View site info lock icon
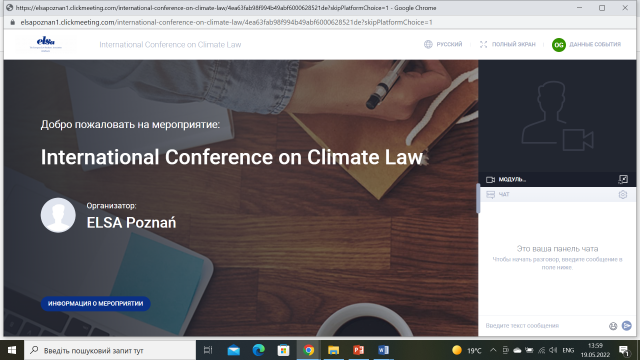Screen dimensions: 640x360 click(x=12, y=22)
